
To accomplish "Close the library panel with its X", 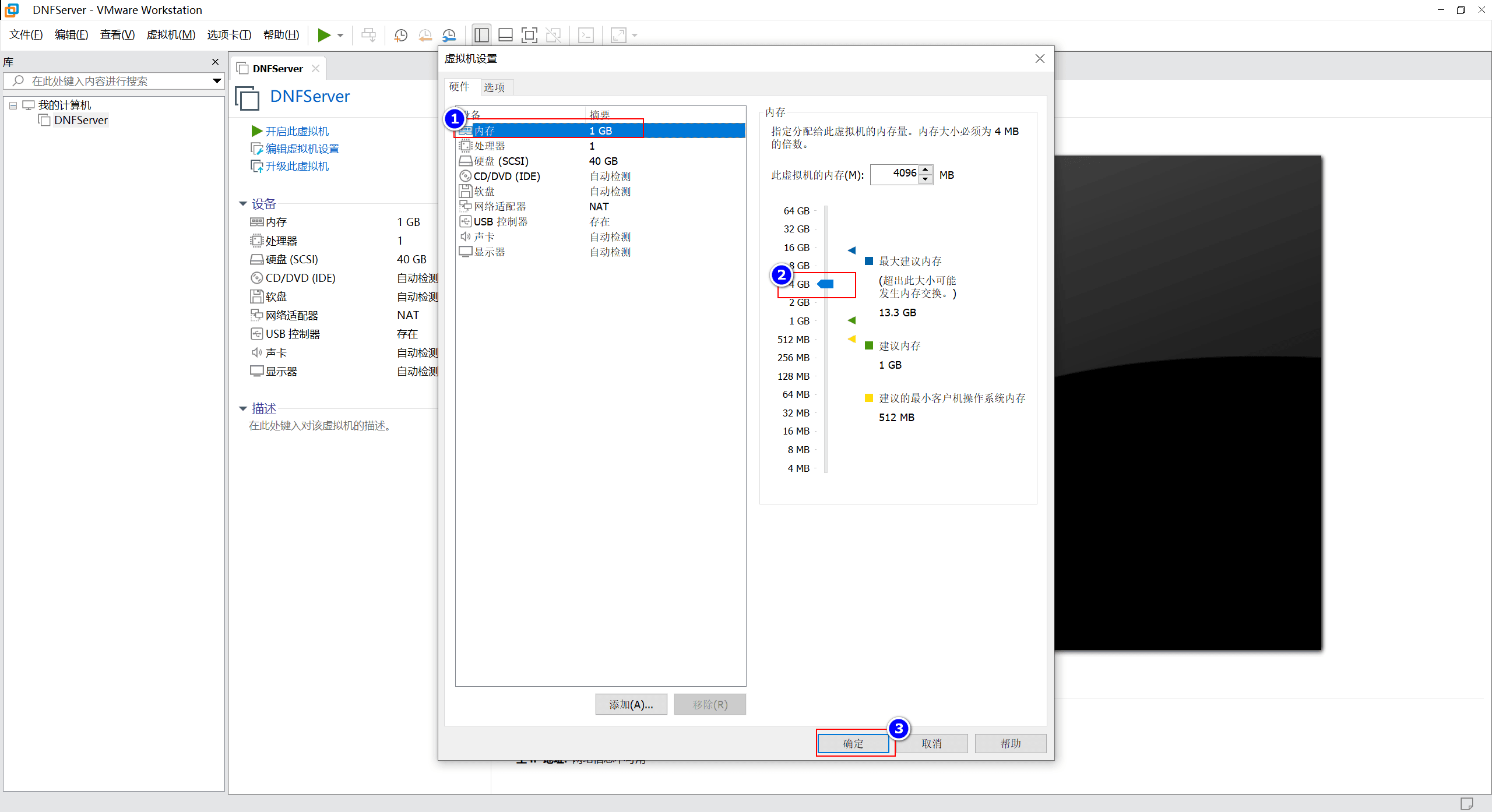I will coord(215,62).
